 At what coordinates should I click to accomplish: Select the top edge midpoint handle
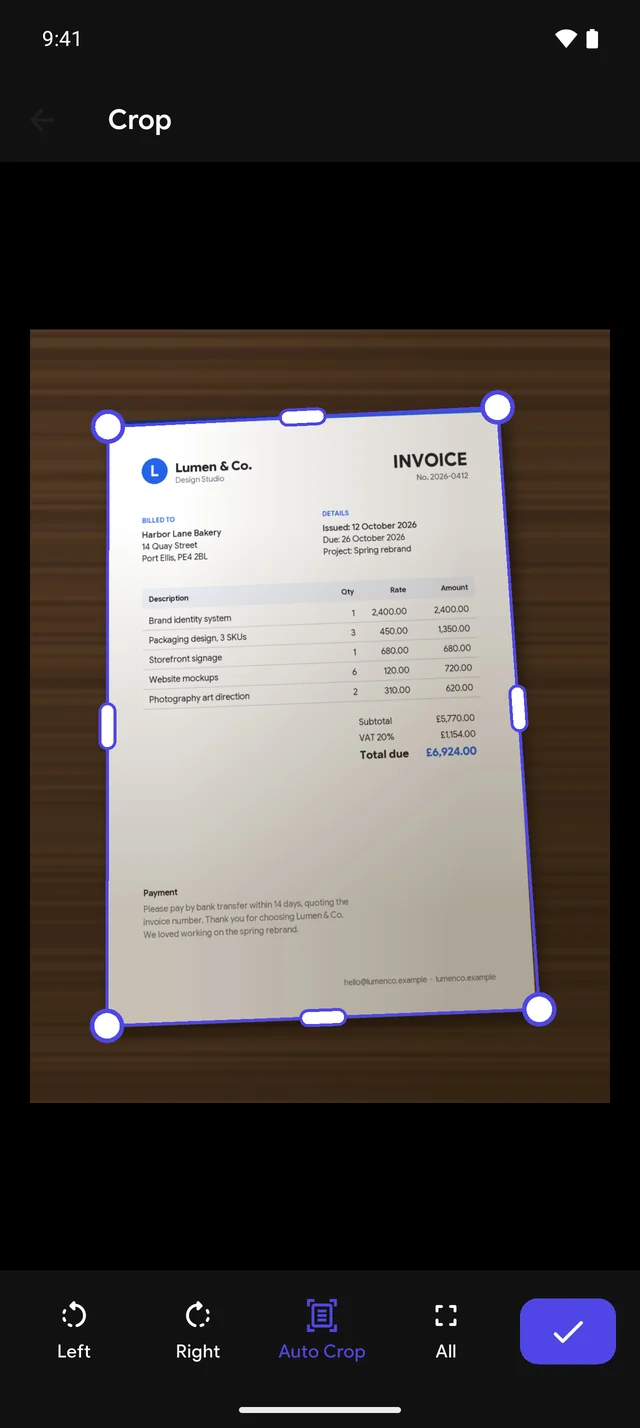pos(302,417)
